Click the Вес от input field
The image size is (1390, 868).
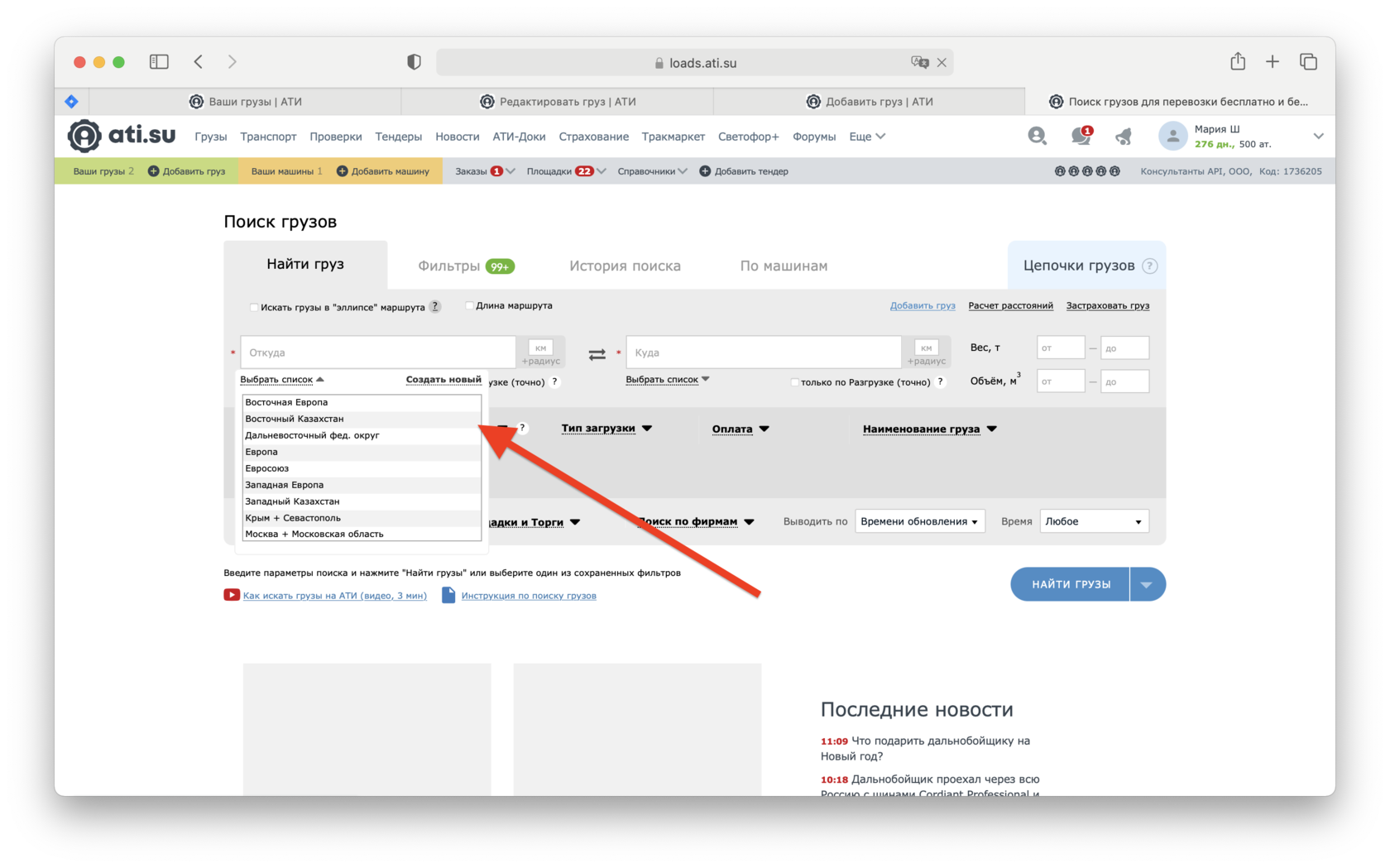(1060, 348)
